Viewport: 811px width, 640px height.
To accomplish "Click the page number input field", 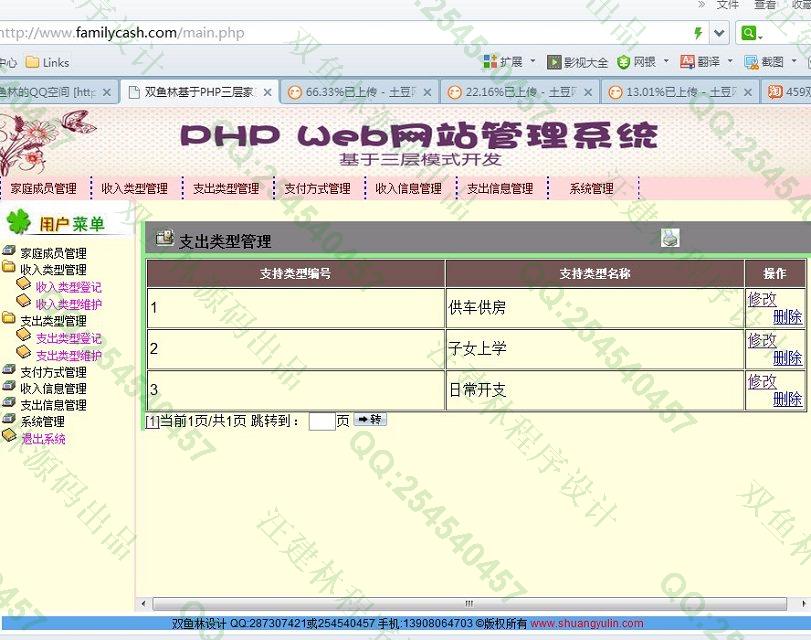I will (322, 421).
